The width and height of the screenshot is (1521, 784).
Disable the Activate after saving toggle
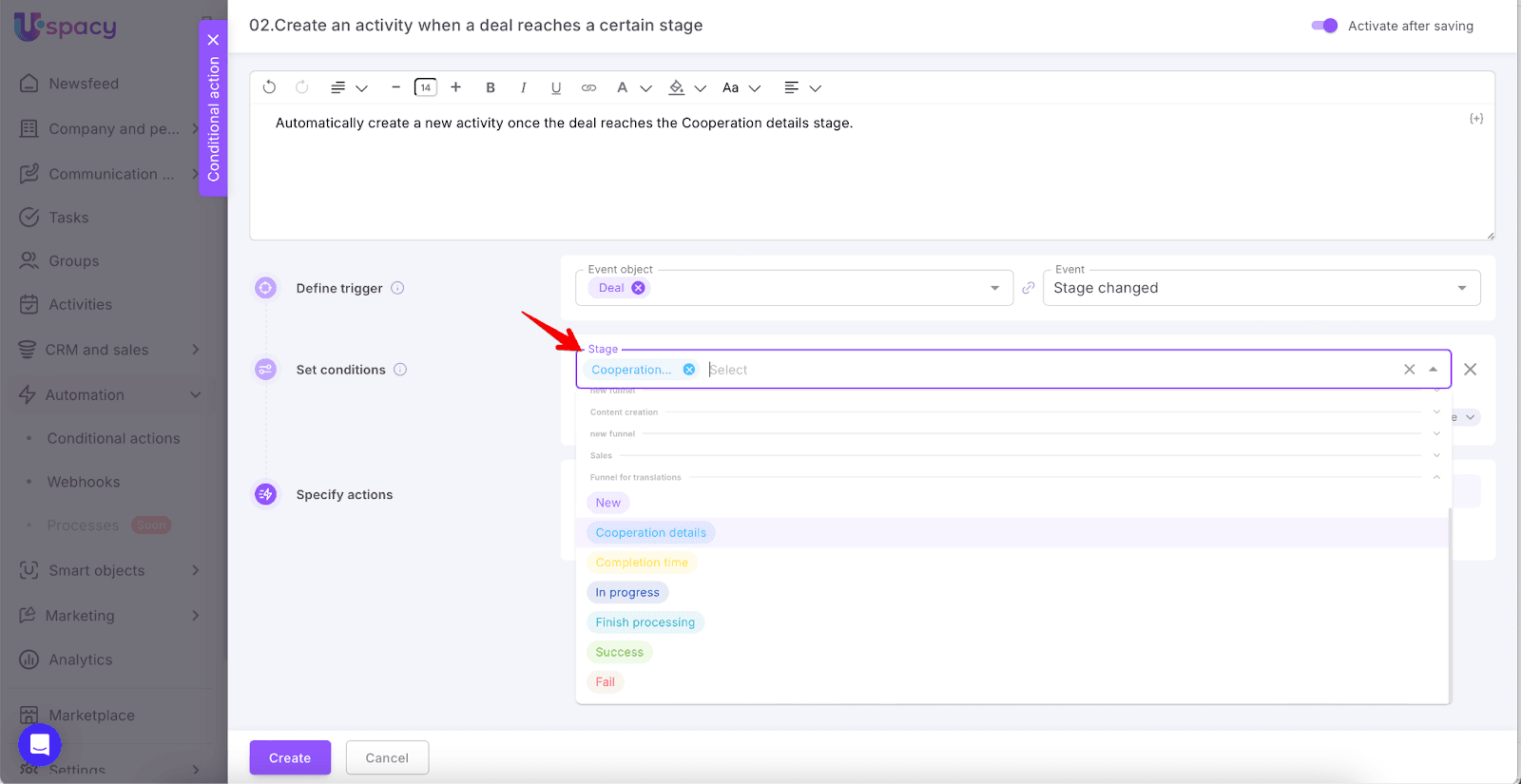(x=1324, y=26)
